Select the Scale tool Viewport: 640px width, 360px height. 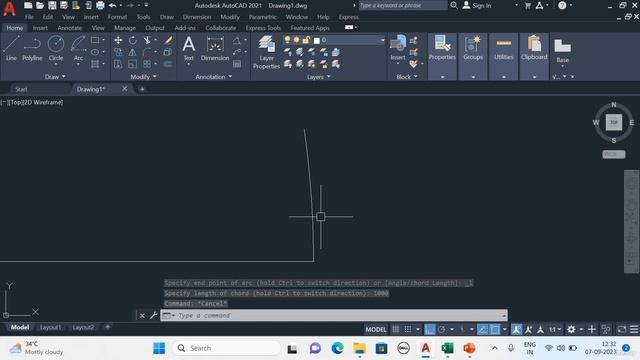coord(133,64)
